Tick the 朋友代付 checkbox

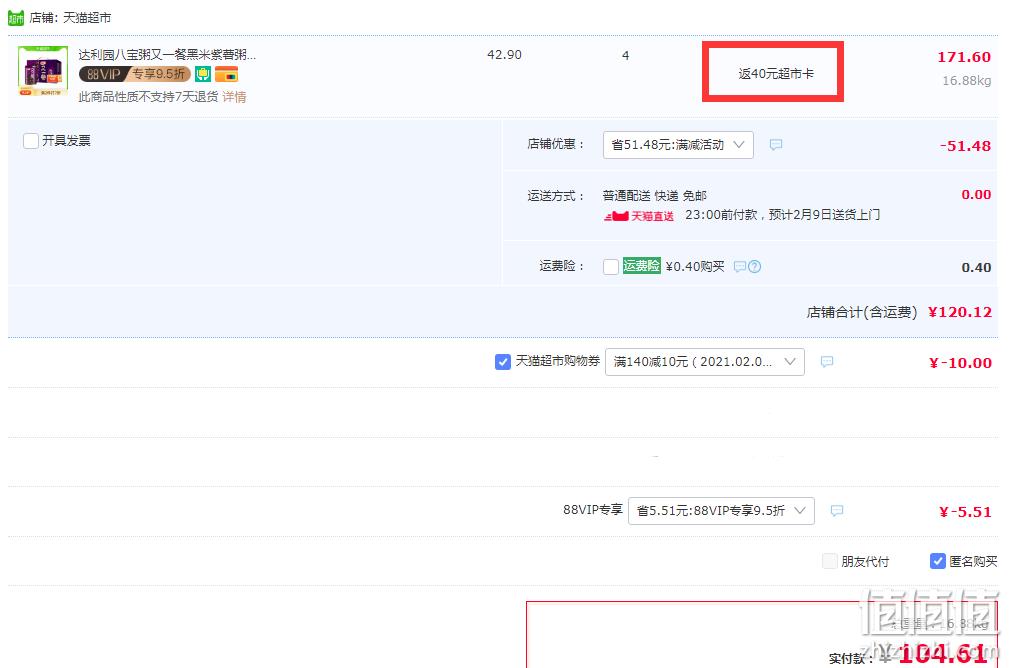tap(830, 561)
